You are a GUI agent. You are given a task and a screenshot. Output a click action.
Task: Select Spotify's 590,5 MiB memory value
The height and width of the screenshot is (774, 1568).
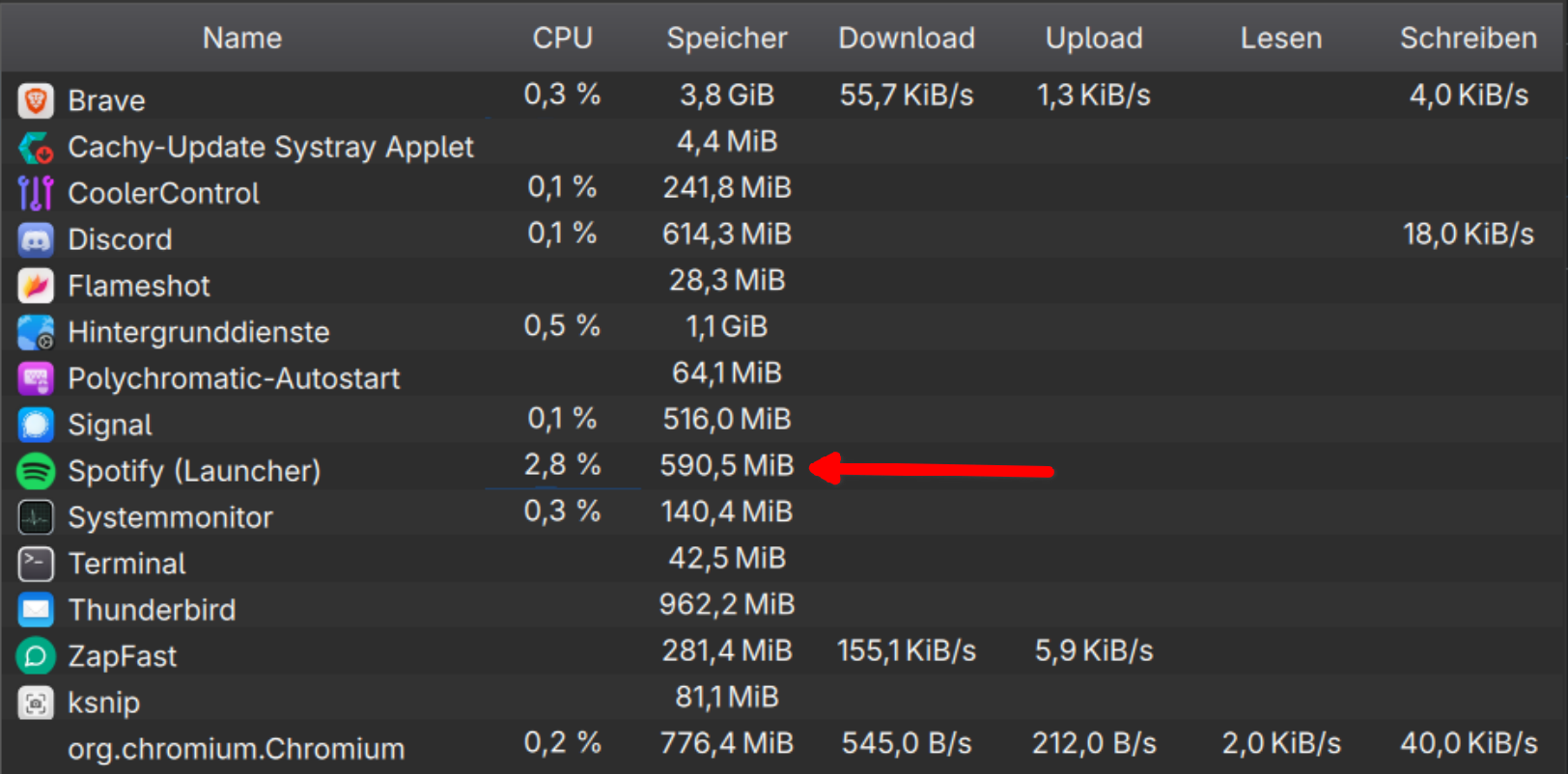727,465
